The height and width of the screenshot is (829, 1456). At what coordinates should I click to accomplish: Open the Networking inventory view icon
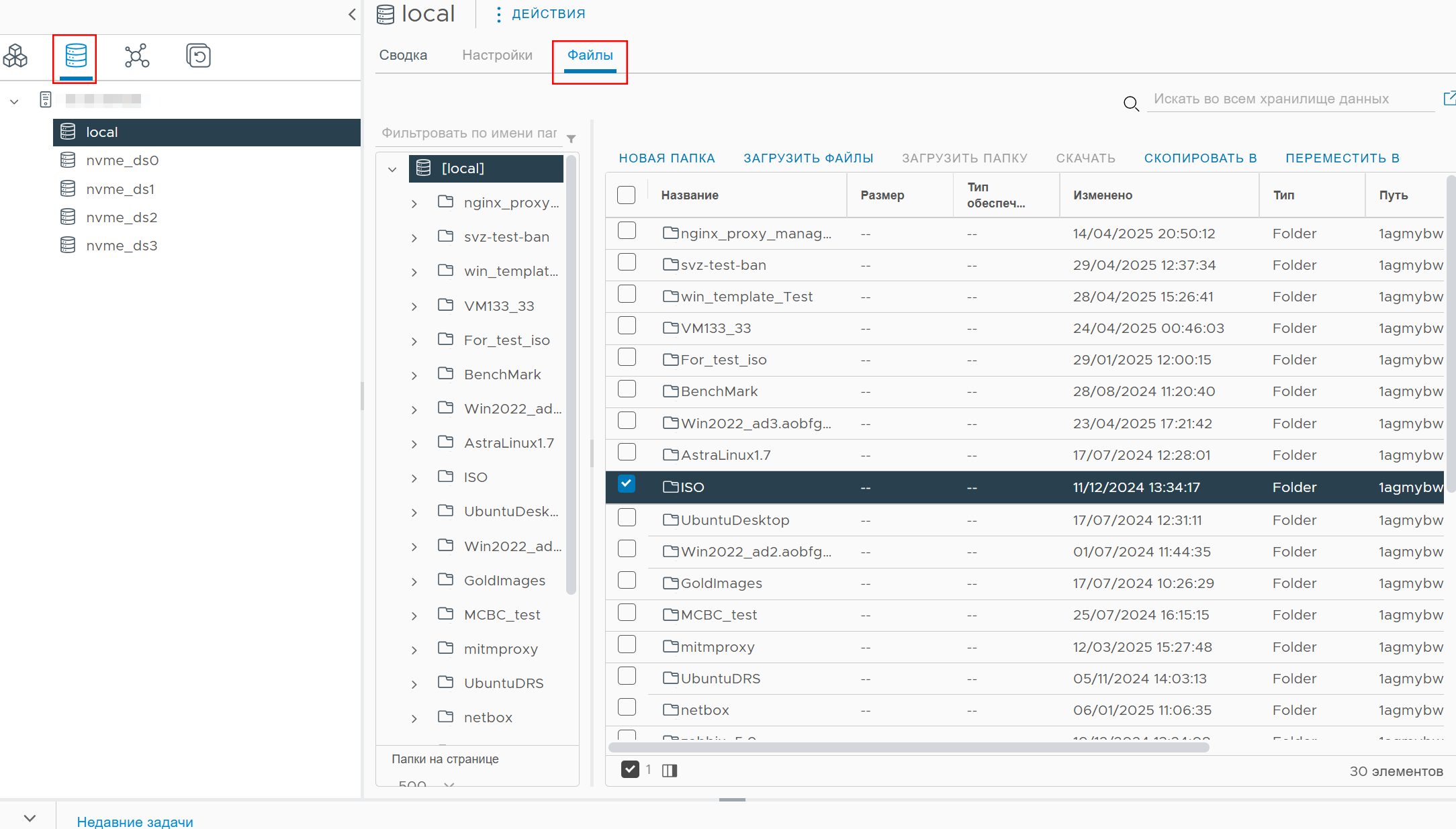point(137,56)
